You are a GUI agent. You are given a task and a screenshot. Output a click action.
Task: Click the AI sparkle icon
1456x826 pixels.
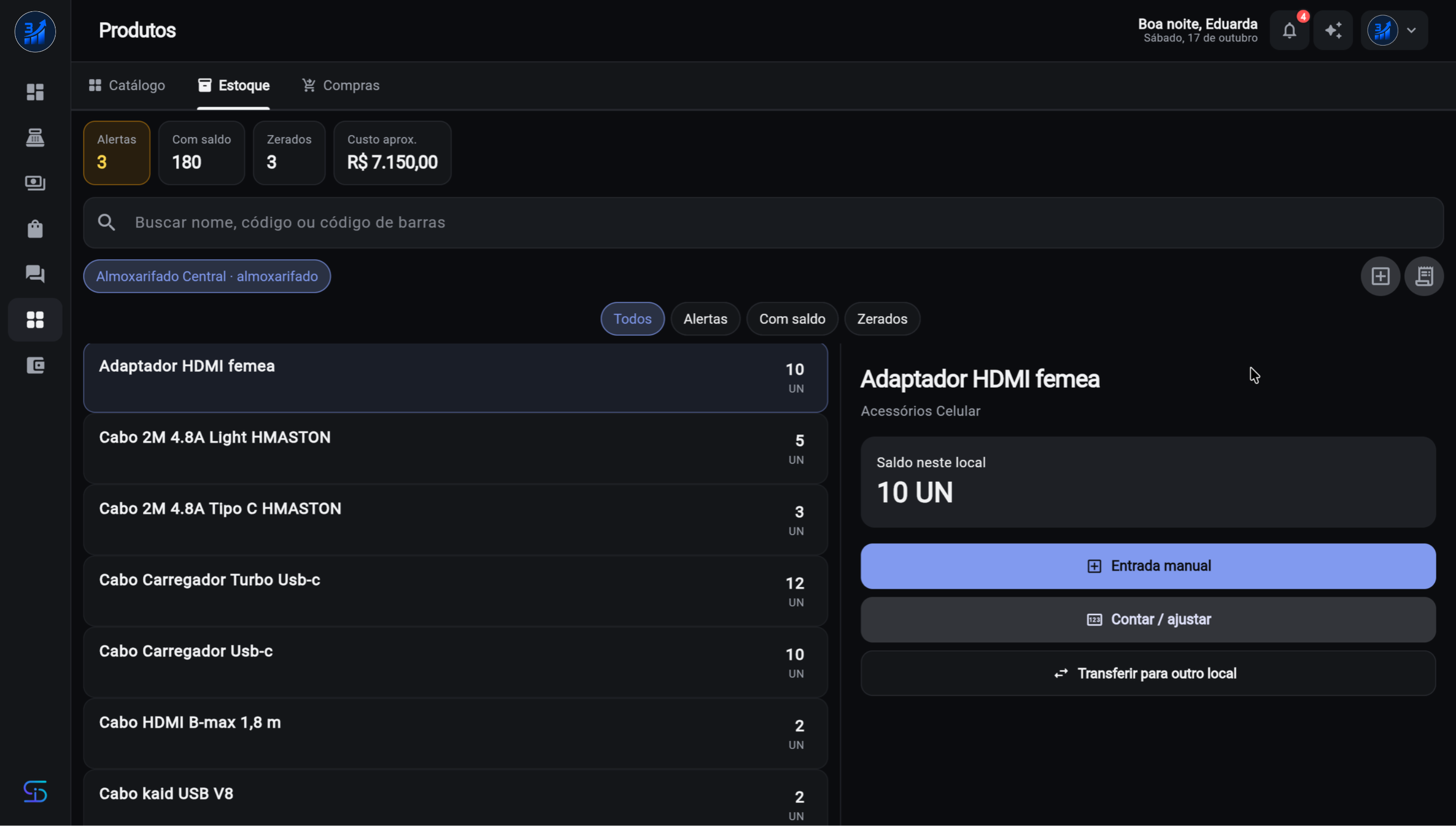coord(1333,30)
